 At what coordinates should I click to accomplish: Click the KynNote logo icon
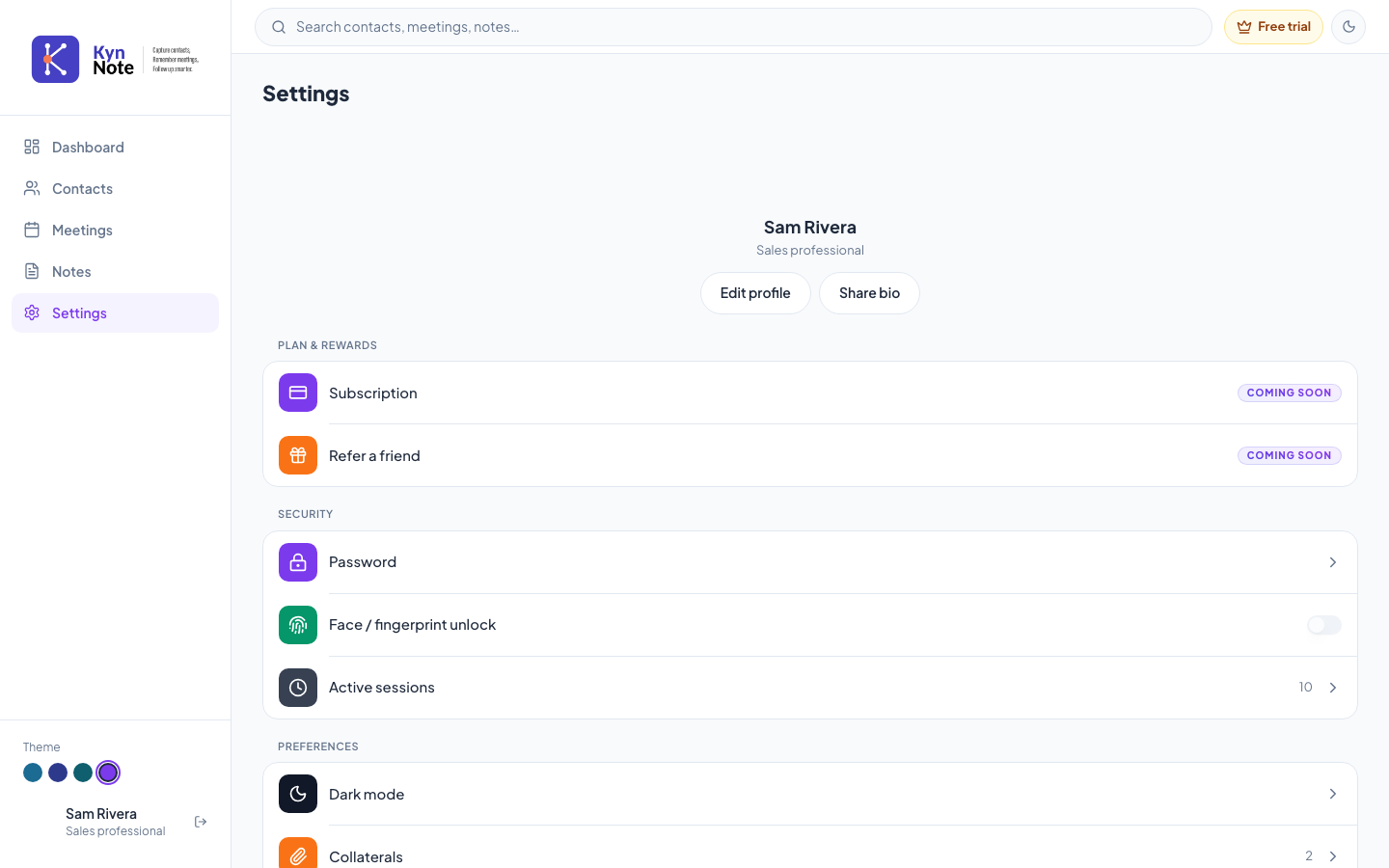pyautogui.click(x=55, y=59)
